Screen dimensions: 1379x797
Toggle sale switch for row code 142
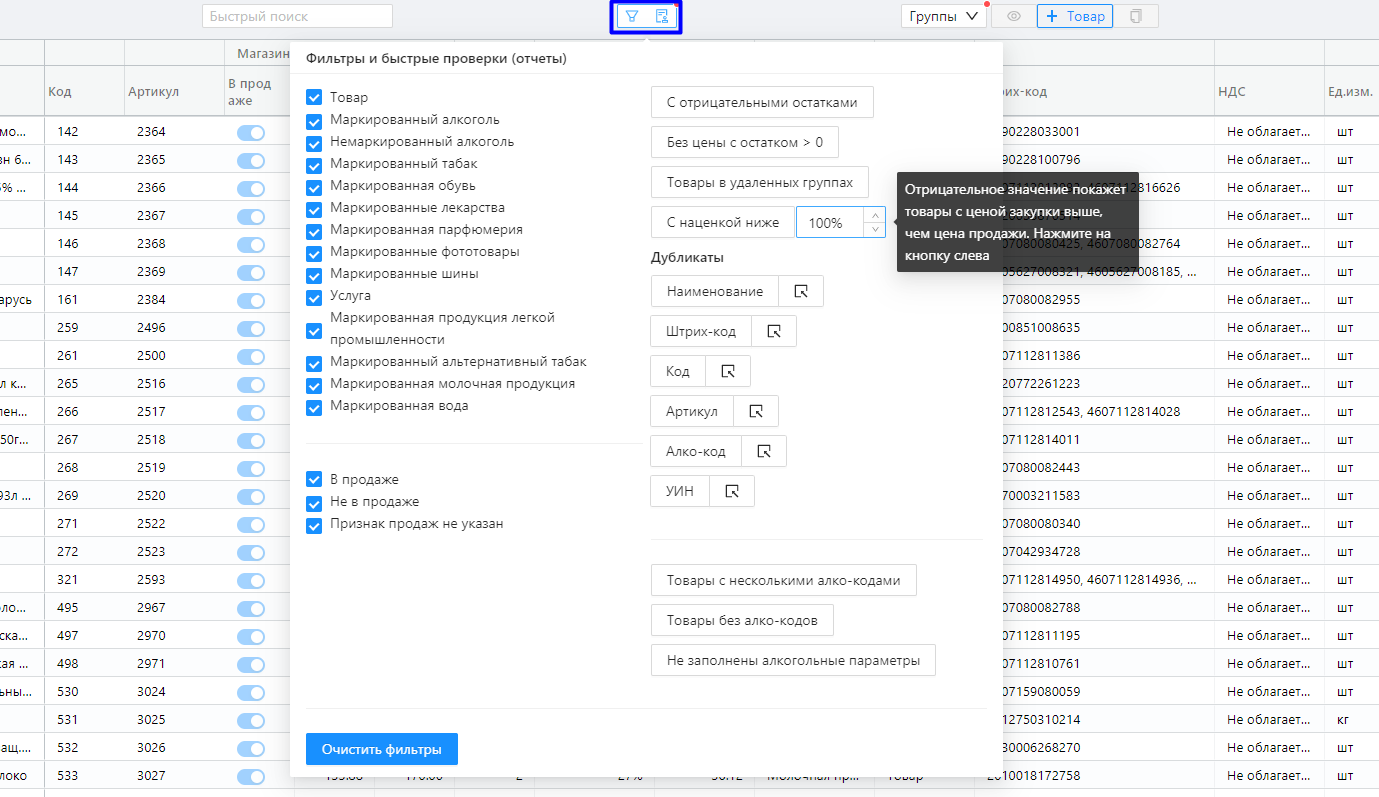click(251, 132)
